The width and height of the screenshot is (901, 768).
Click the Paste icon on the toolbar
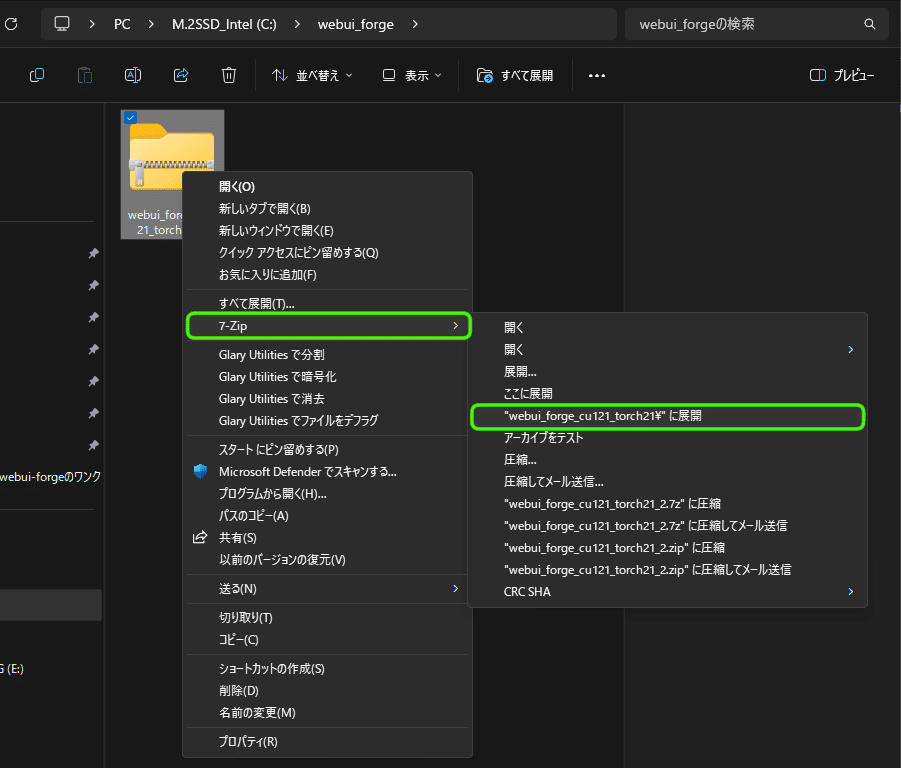(x=84, y=75)
